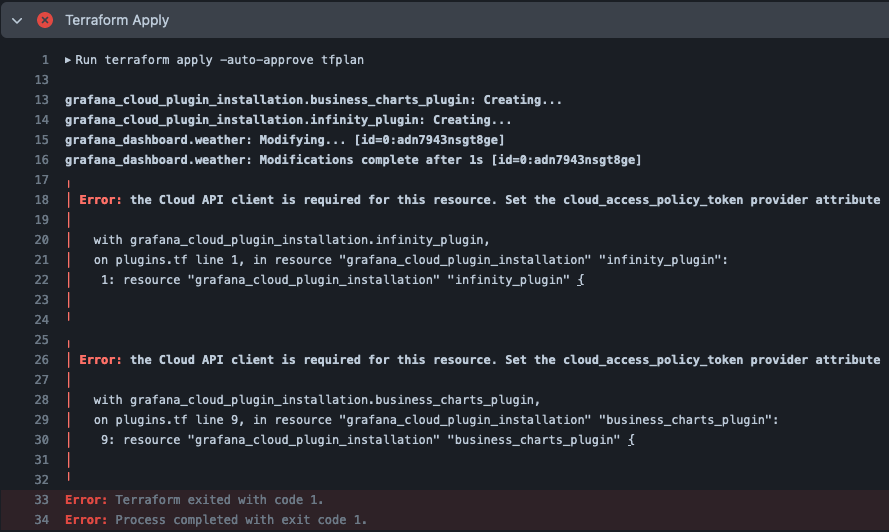Click the first Cloud API client error message
Image resolution: width=889 pixels, height=532 pixels.
pyautogui.click(x=480, y=200)
